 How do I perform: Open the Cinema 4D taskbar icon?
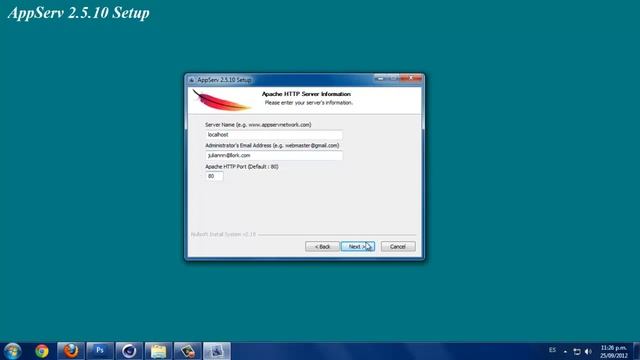coord(129,351)
